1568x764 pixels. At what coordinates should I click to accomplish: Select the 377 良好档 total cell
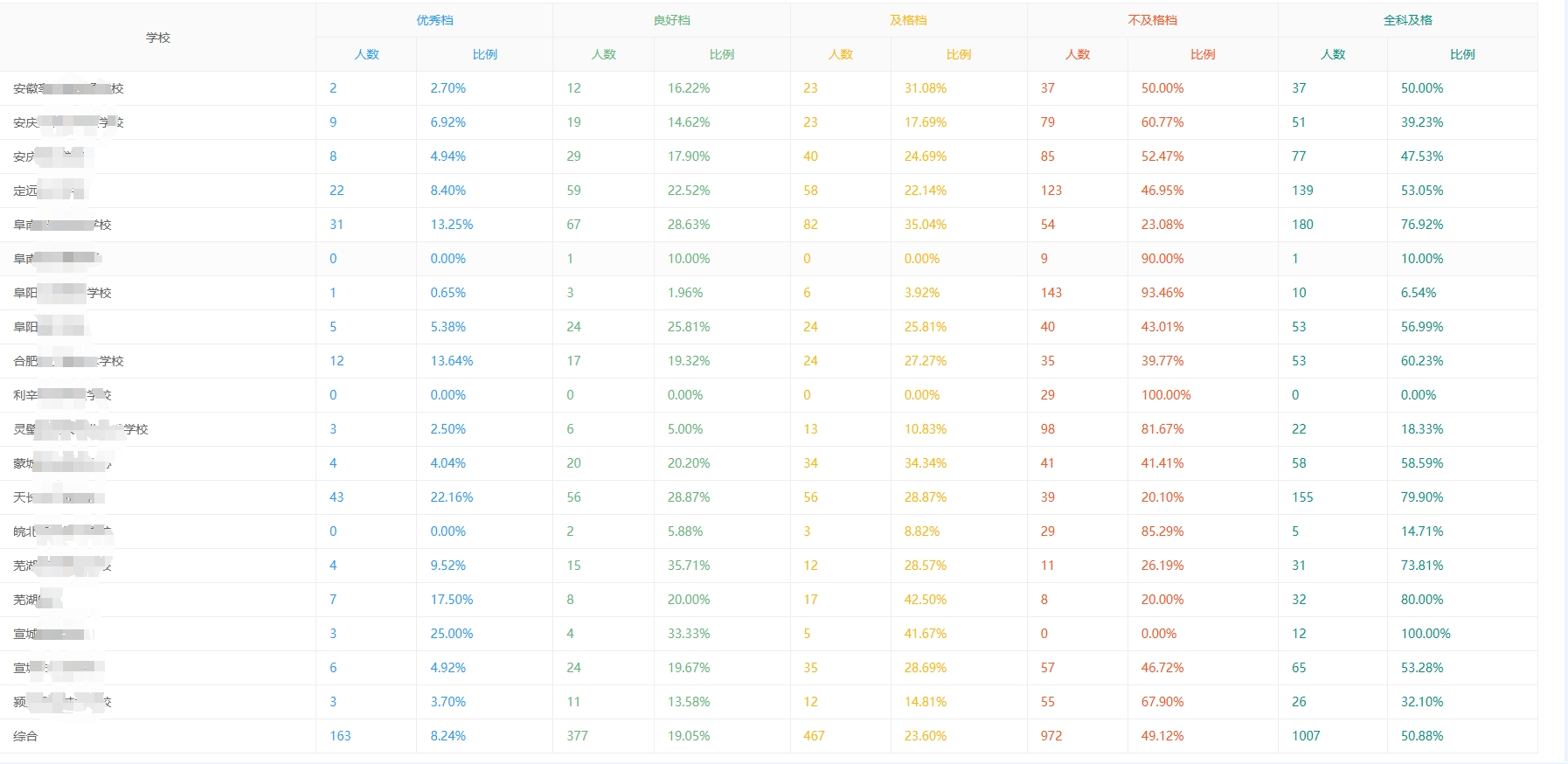577,736
